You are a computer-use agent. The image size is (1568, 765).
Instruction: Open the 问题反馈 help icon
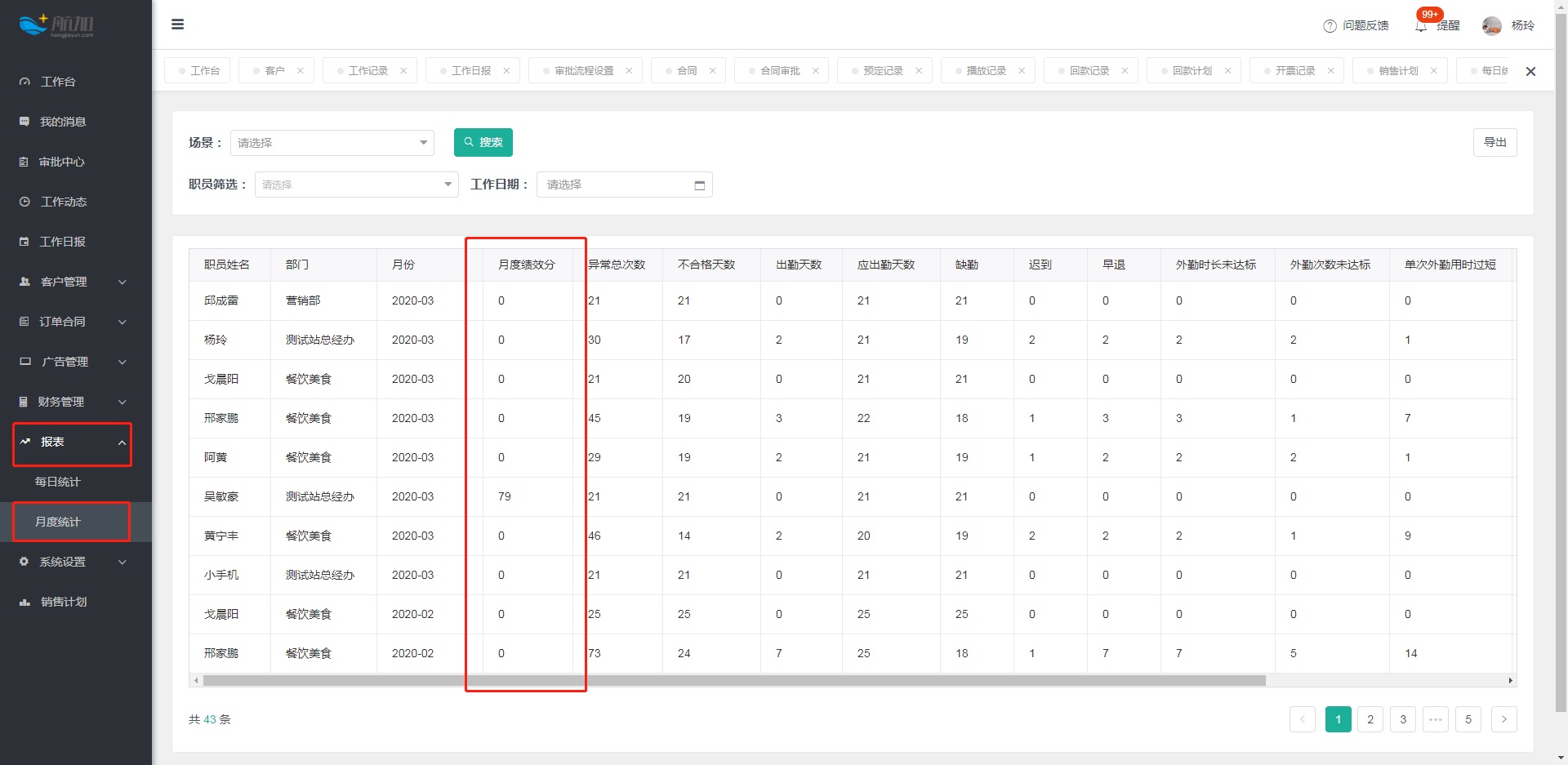click(1330, 25)
